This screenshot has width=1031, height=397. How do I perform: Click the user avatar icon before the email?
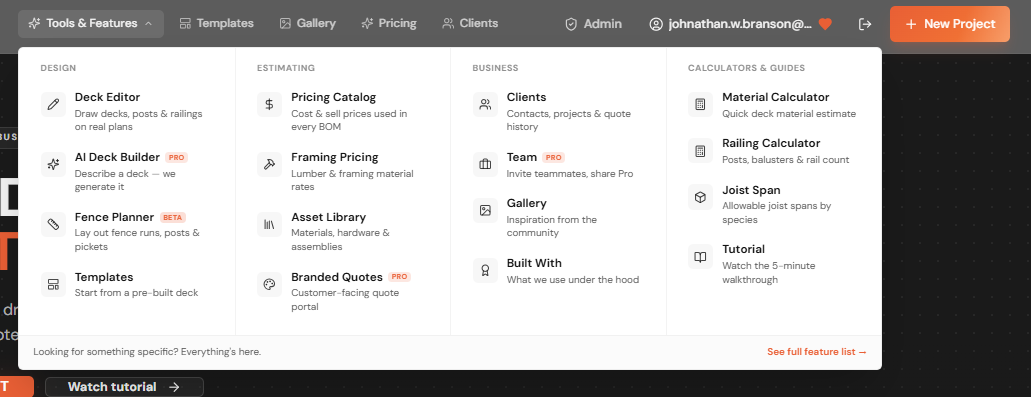coord(656,24)
